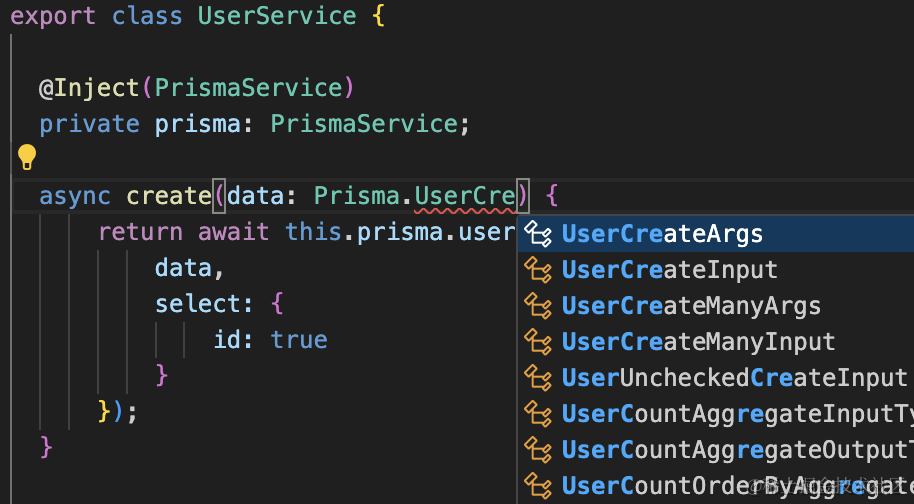Viewport: 914px width, 504px height.
Task: Click the true value after id
Action: (x=299, y=340)
